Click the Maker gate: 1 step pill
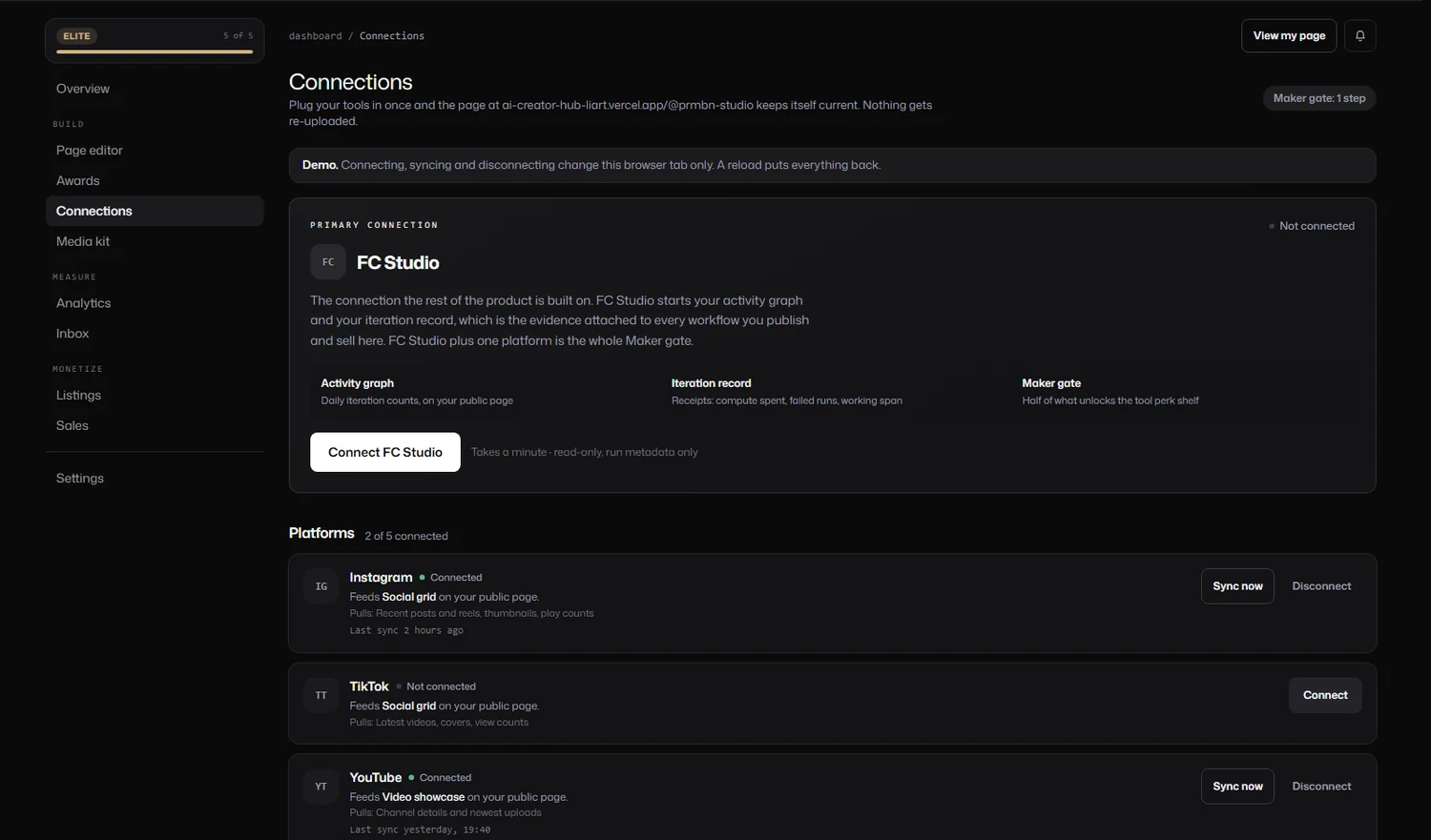Image resolution: width=1431 pixels, height=840 pixels. coord(1319,98)
